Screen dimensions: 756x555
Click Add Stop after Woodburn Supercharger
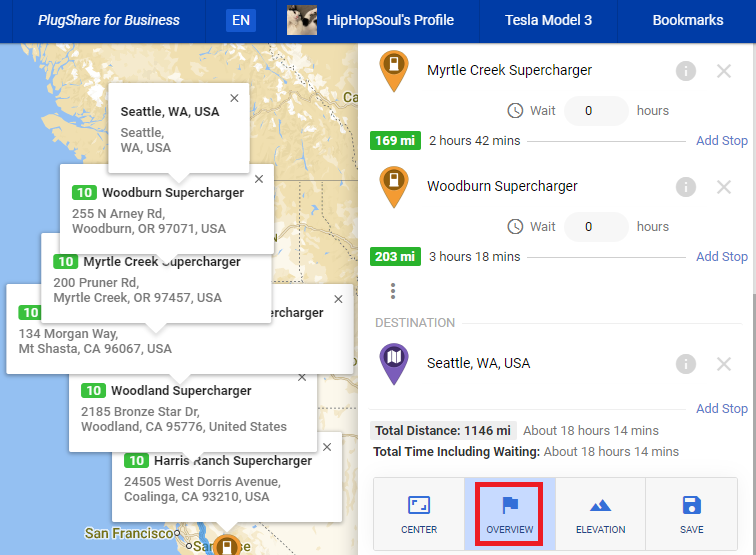722,257
